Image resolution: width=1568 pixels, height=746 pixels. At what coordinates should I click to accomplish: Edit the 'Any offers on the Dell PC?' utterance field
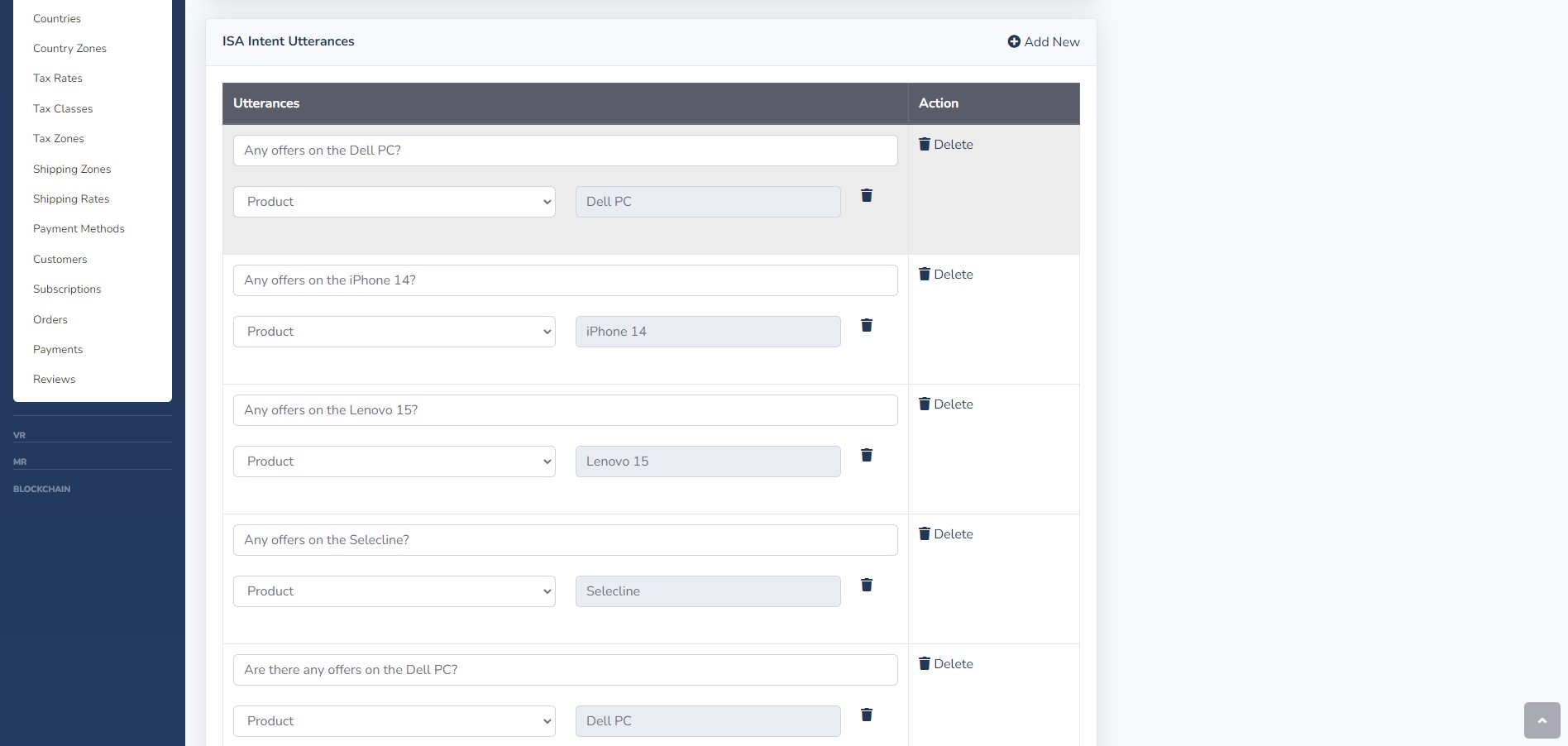[x=566, y=151]
